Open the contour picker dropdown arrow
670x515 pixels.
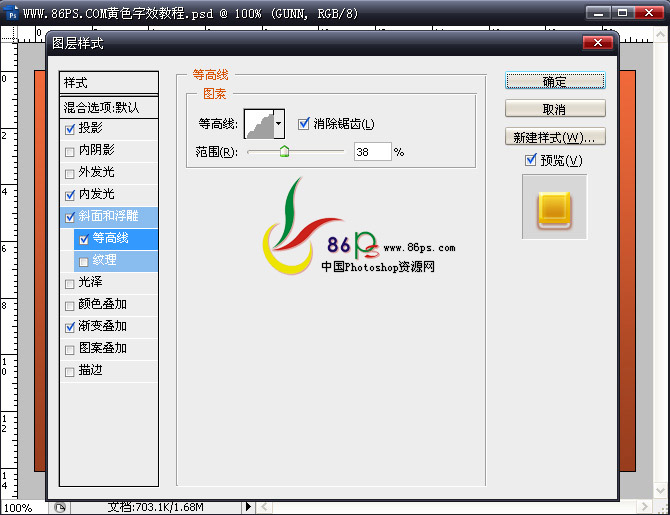pos(279,124)
